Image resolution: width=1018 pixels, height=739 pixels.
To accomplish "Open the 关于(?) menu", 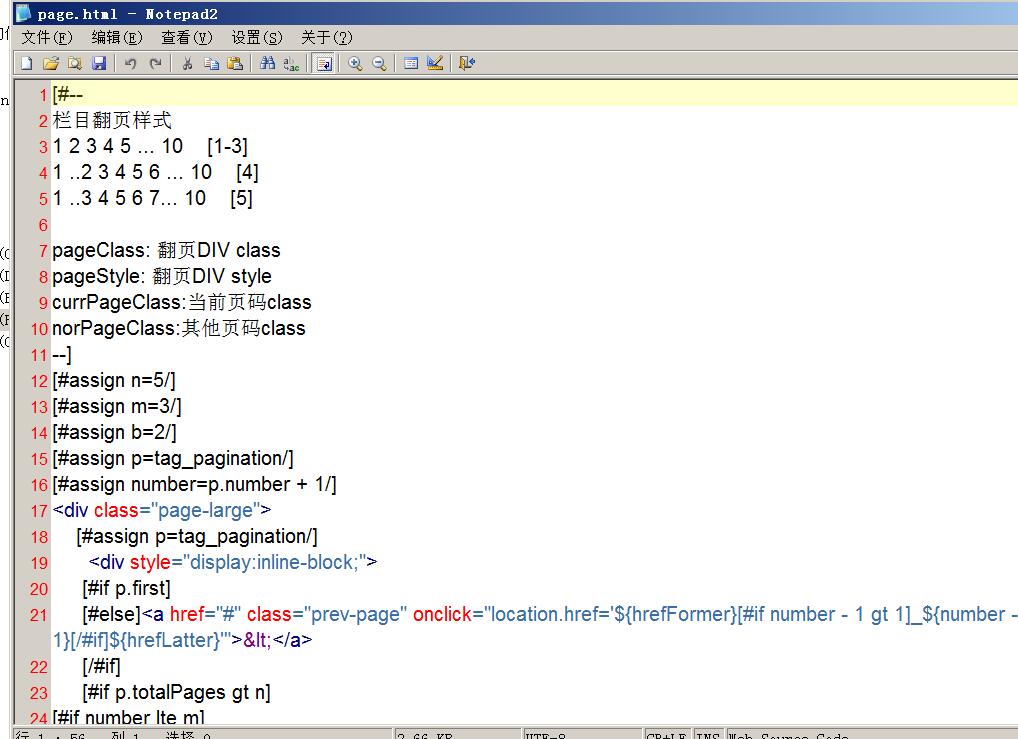I will pos(327,38).
